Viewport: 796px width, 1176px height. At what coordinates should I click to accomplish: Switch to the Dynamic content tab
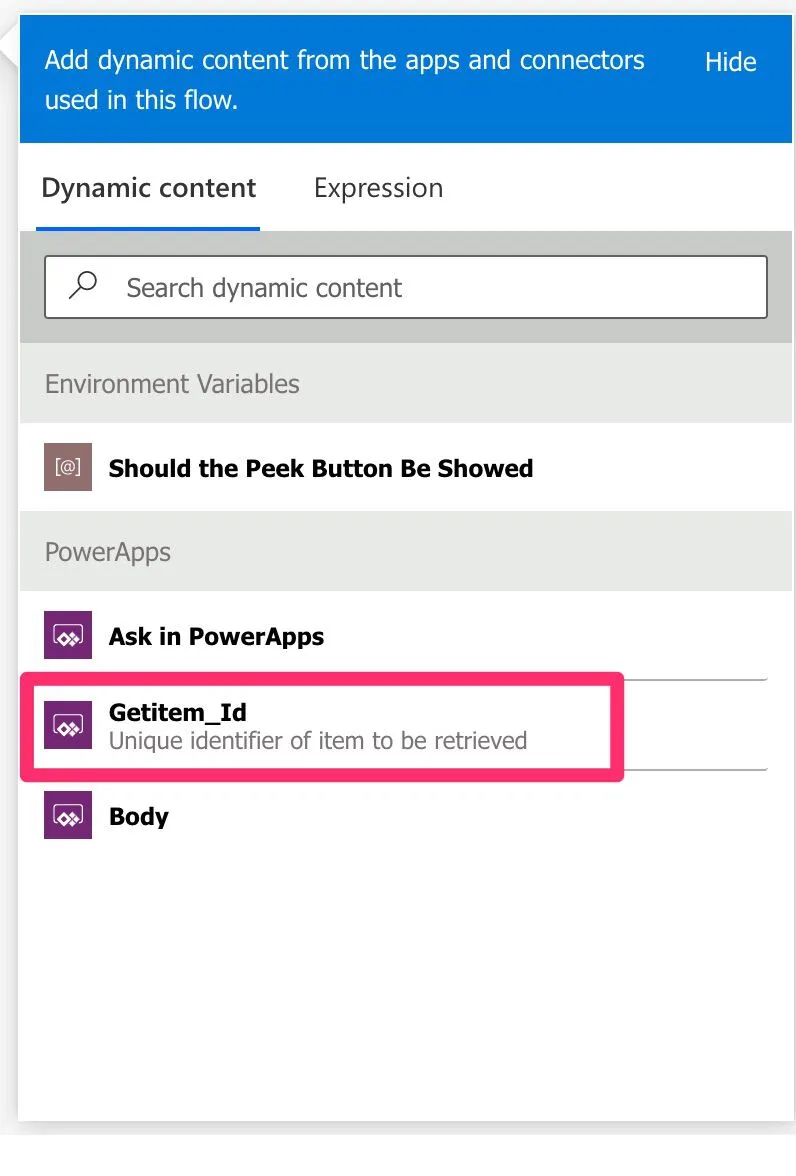pos(148,188)
